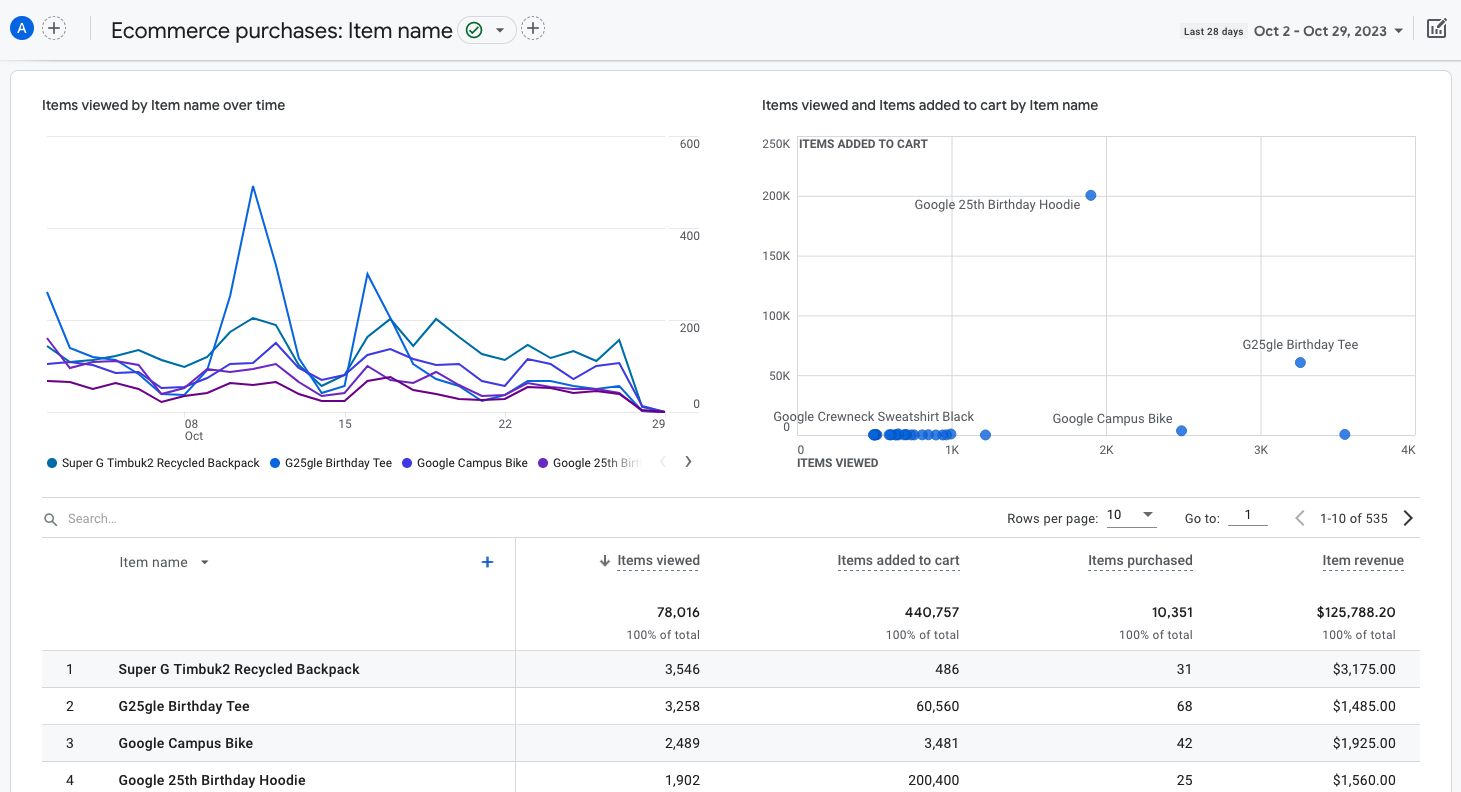Add a secondary dimension with the plus icon
Viewport: 1461px width, 792px height.
click(487, 562)
